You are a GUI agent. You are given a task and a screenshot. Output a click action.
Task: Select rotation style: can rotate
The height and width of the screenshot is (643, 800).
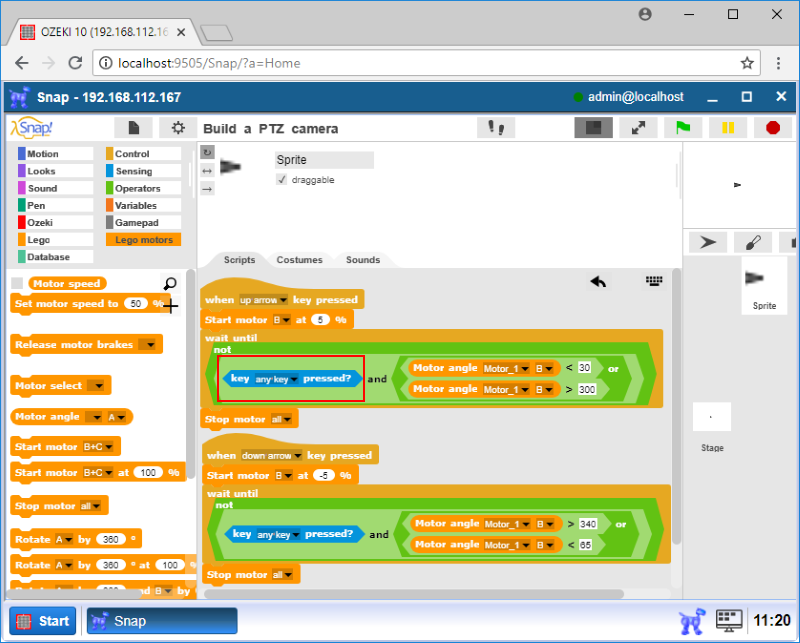[x=207, y=152]
